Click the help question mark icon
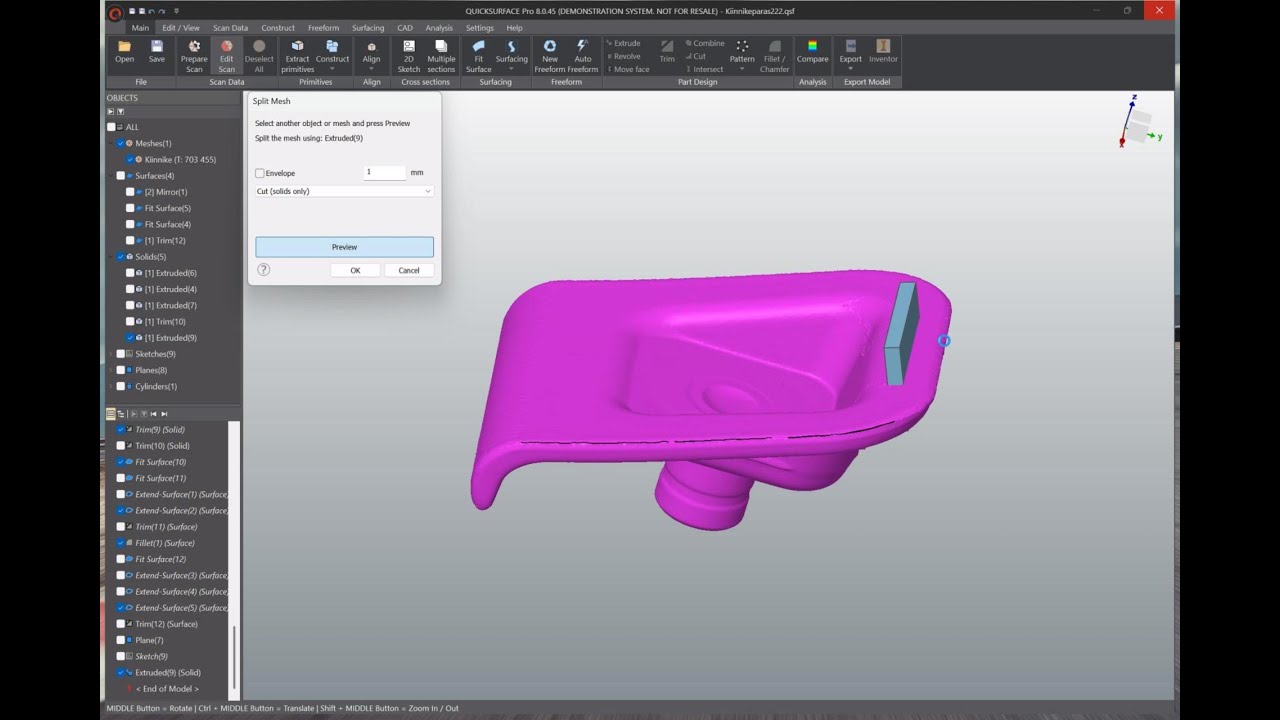The image size is (1280, 720). pos(264,270)
